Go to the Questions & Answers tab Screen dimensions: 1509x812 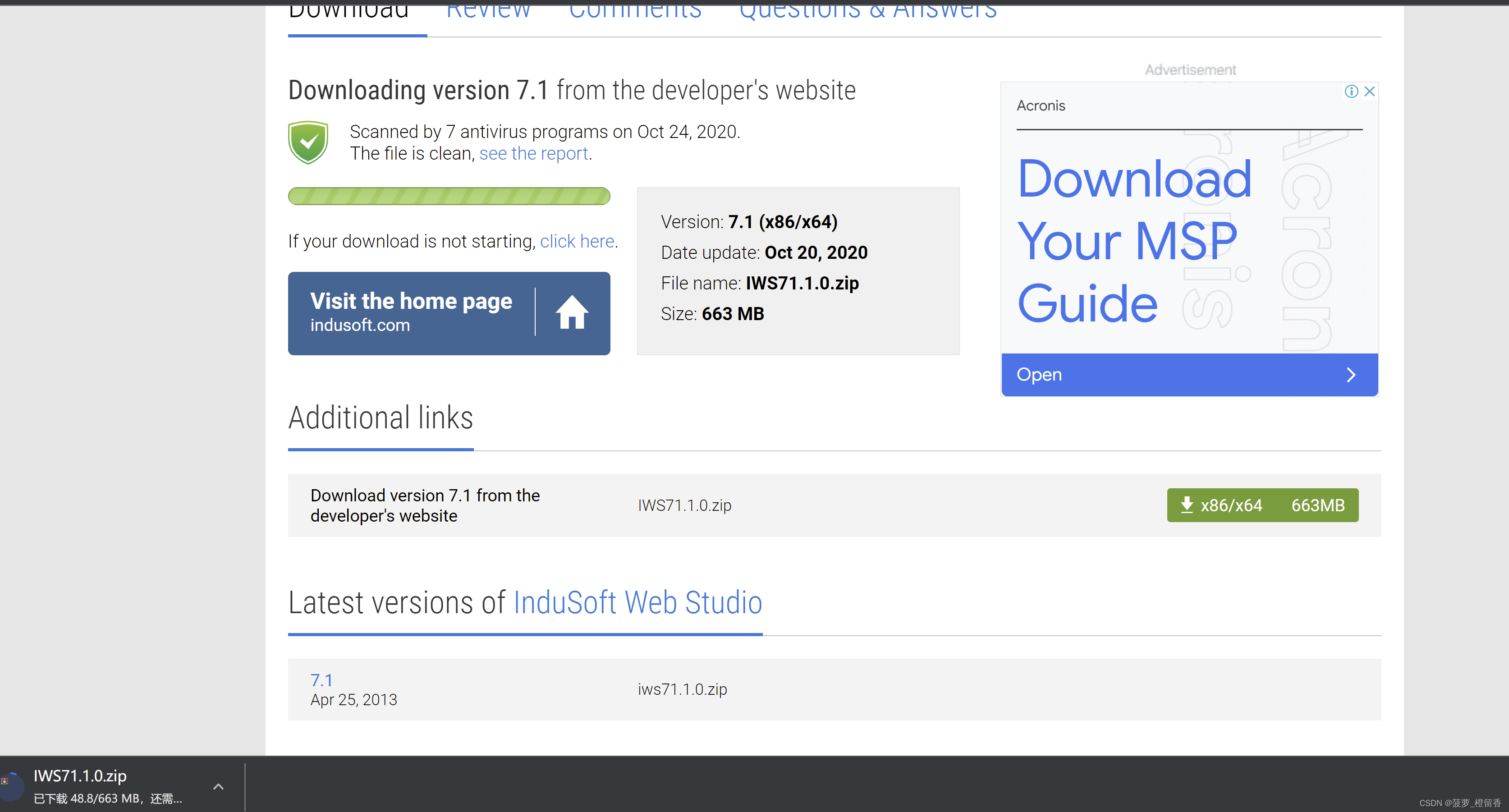867,12
